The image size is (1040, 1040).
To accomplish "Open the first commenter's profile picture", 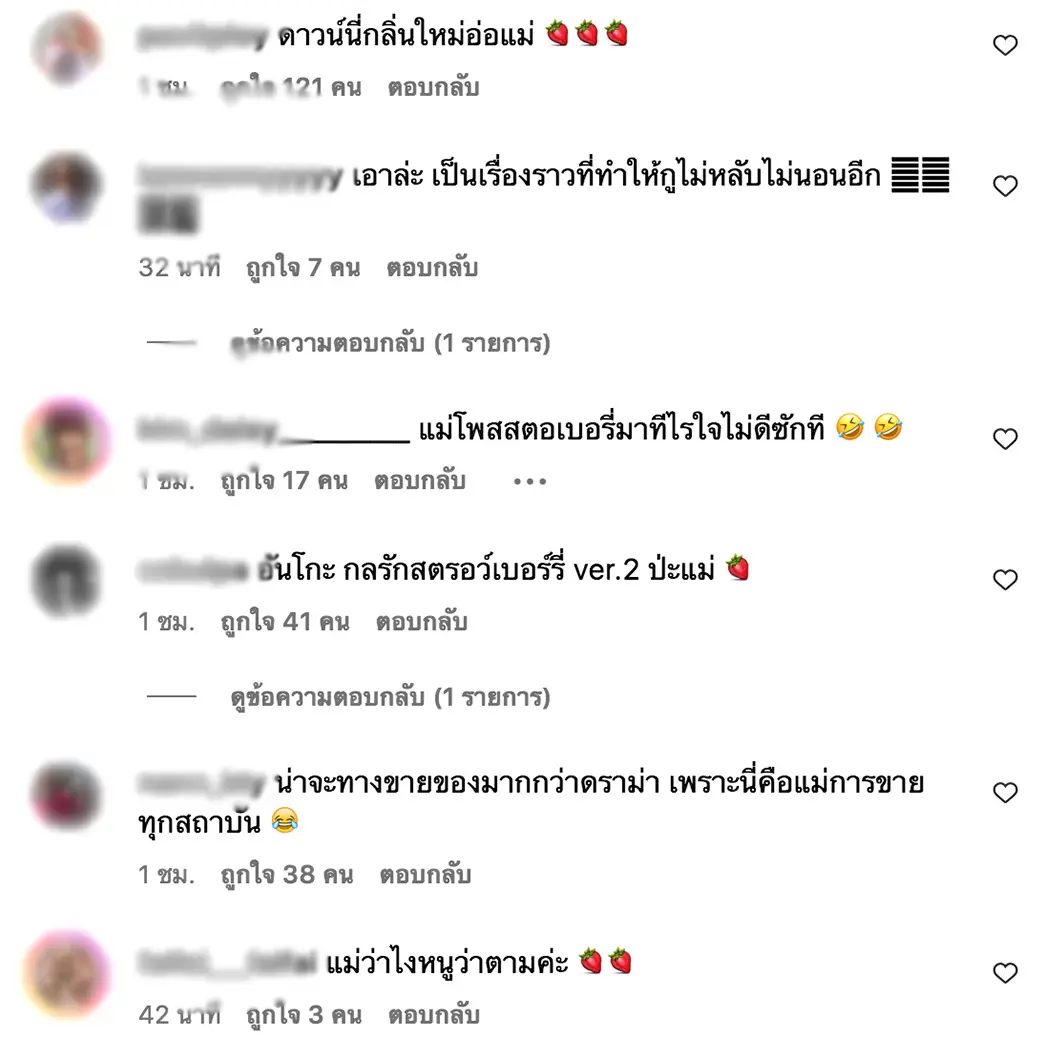I will pos(67,48).
